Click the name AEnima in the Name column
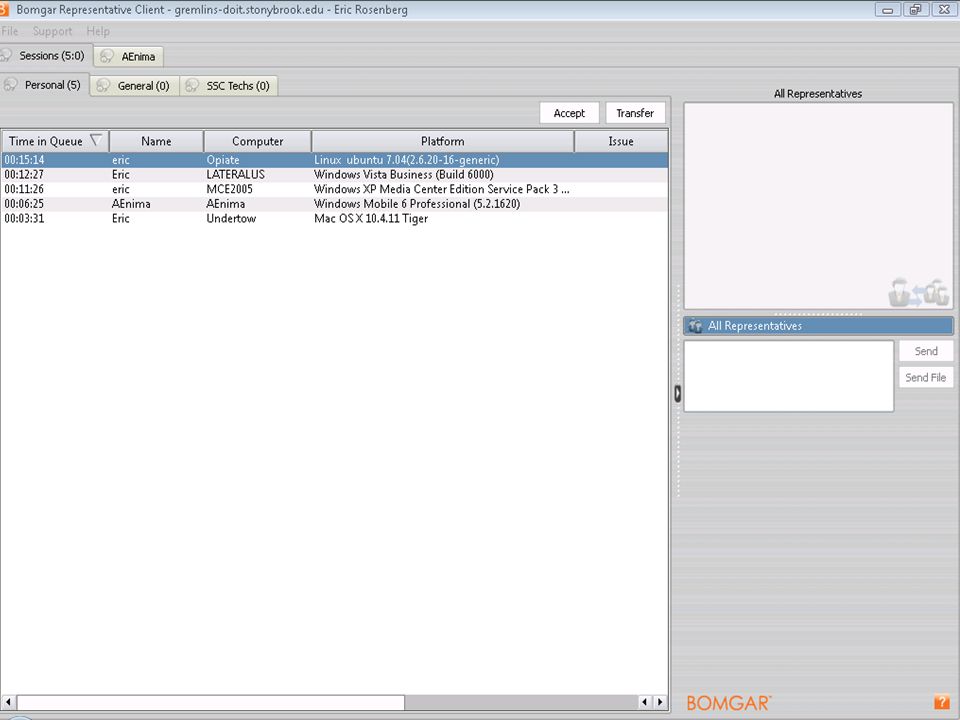The image size is (960, 720). click(x=131, y=204)
